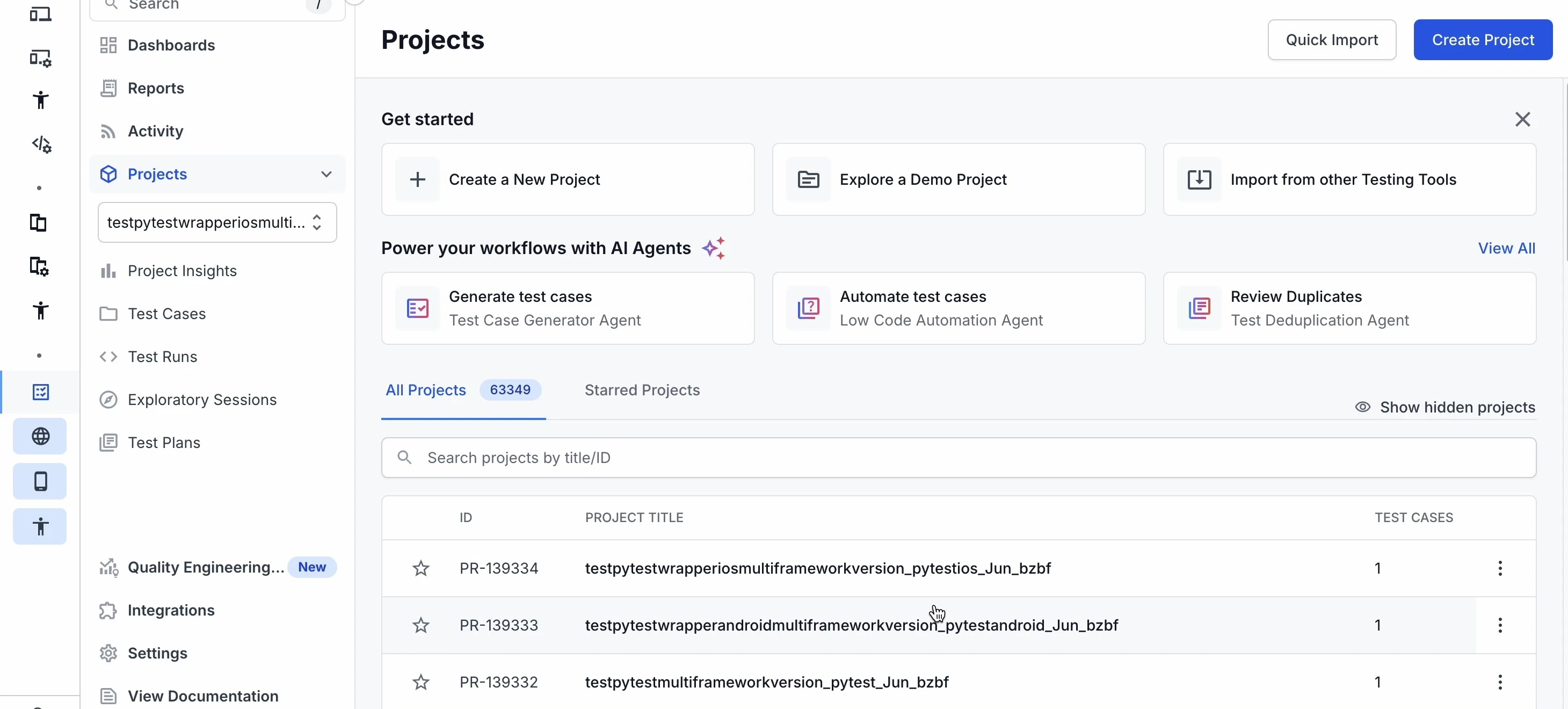
Task: Click the PROJECT TITLE column header
Action: pyautogui.click(x=634, y=518)
